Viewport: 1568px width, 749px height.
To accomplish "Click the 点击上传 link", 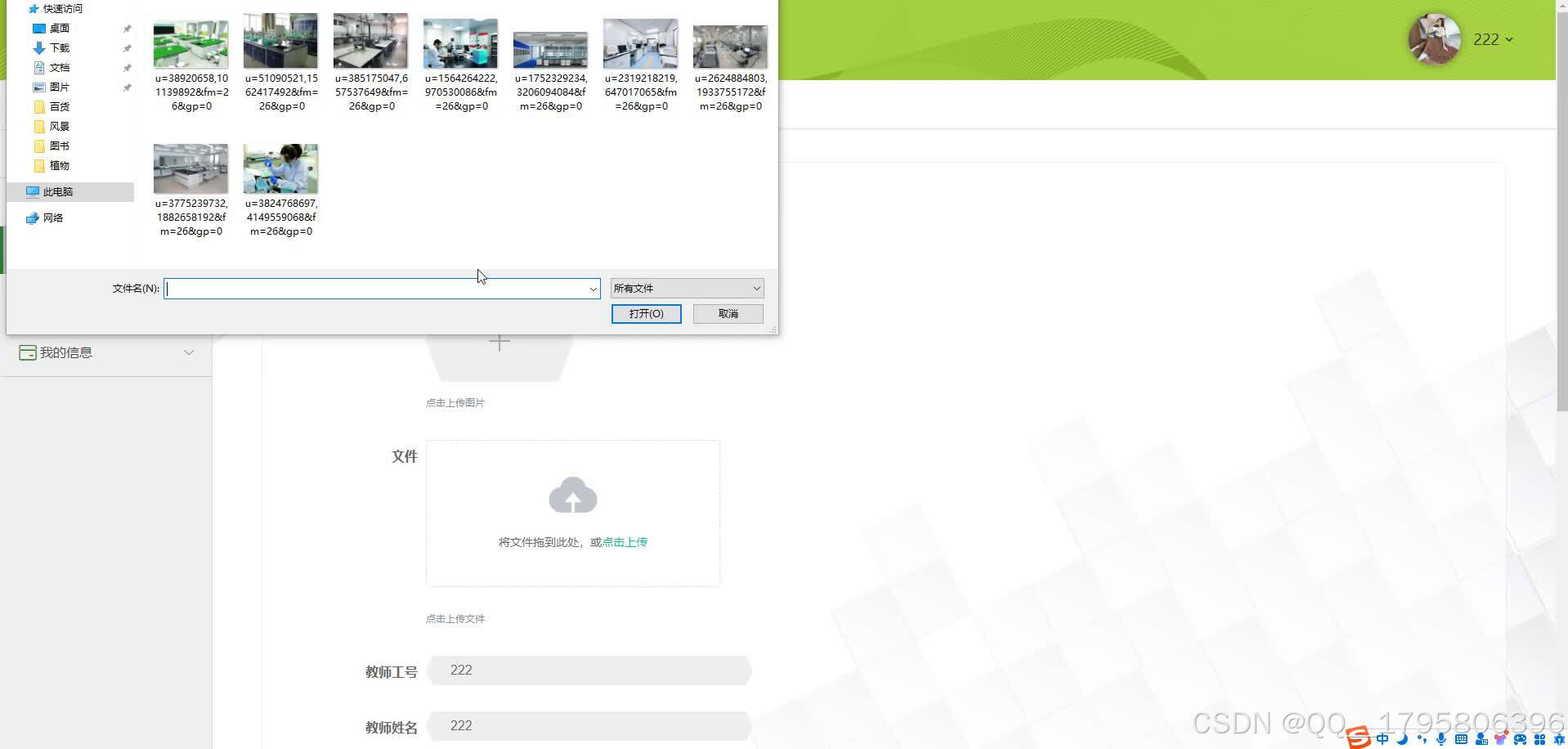I will pos(625,542).
